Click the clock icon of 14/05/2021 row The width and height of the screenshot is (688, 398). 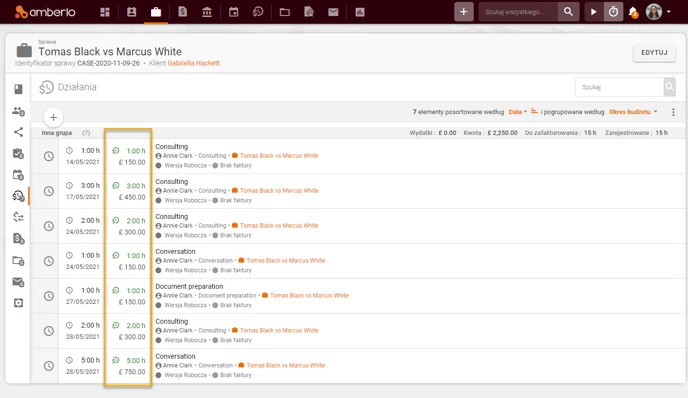tap(49, 156)
